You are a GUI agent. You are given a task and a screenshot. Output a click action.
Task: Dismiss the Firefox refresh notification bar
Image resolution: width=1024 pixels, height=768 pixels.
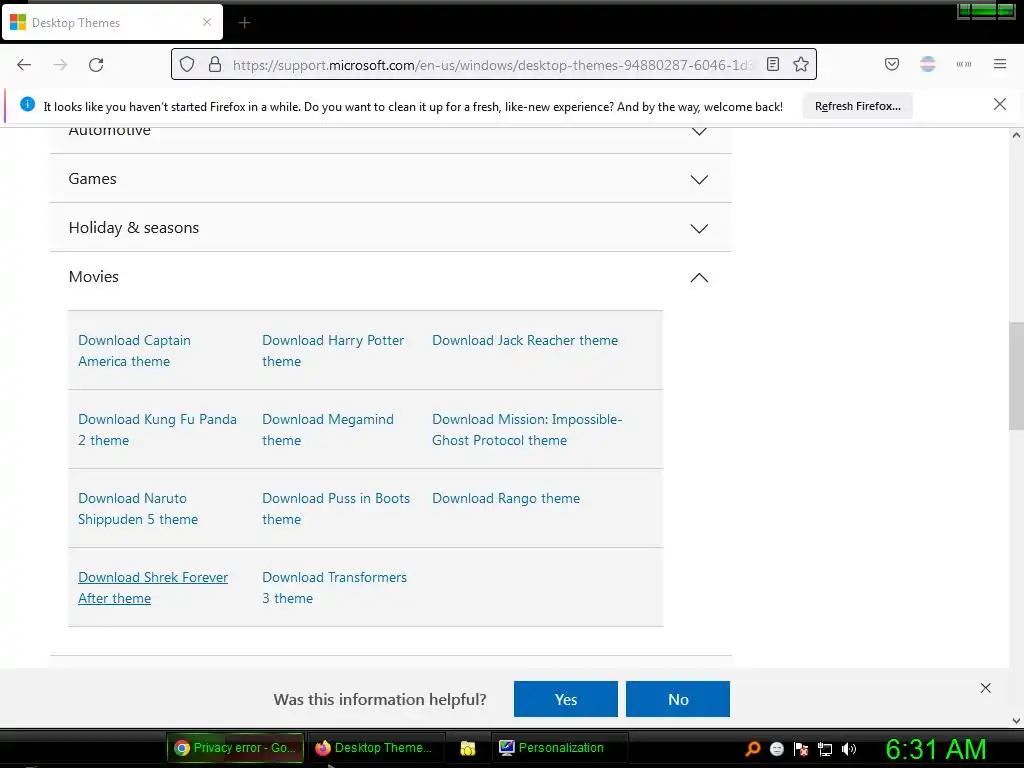coord(999,104)
